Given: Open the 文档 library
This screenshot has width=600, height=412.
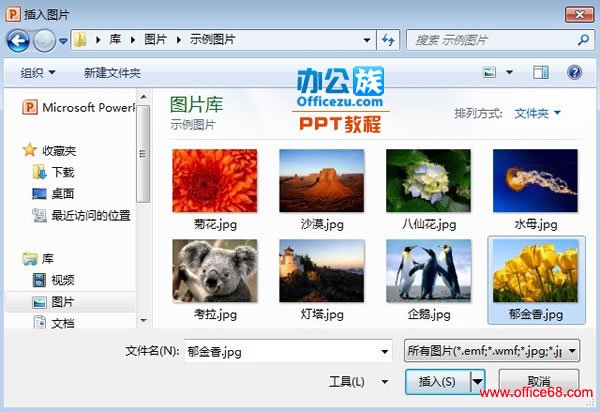Looking at the screenshot, I should [x=53, y=323].
